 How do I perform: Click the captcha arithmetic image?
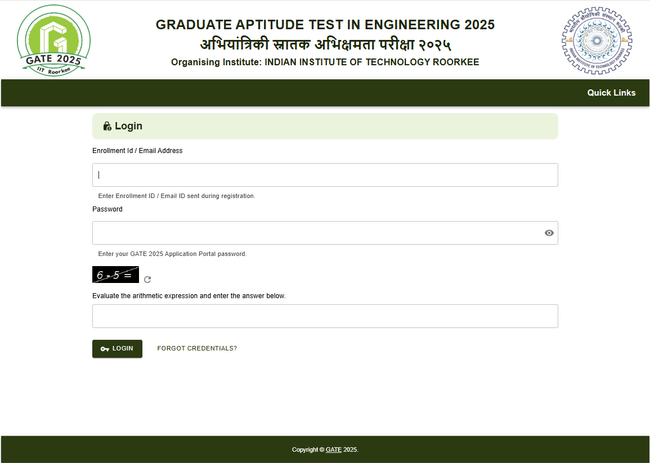[115, 274]
